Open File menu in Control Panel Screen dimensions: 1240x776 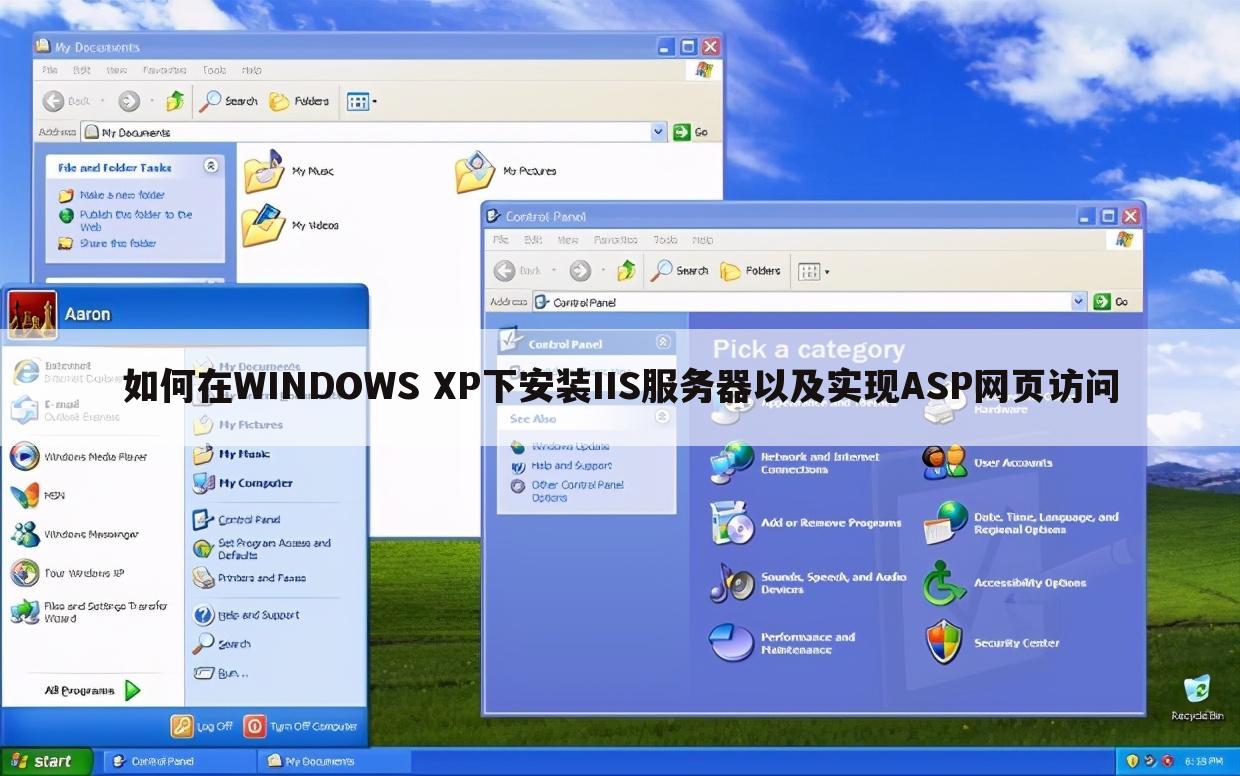tap(501, 240)
